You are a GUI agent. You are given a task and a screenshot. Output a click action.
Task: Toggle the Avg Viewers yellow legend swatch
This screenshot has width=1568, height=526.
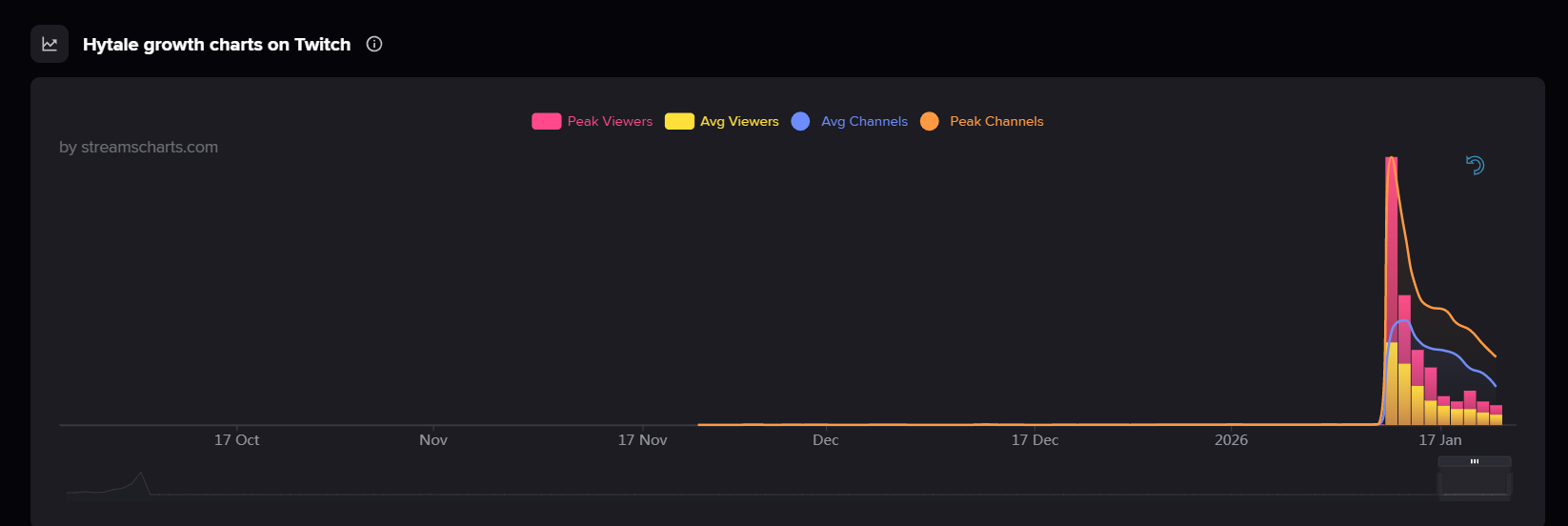[679, 121]
